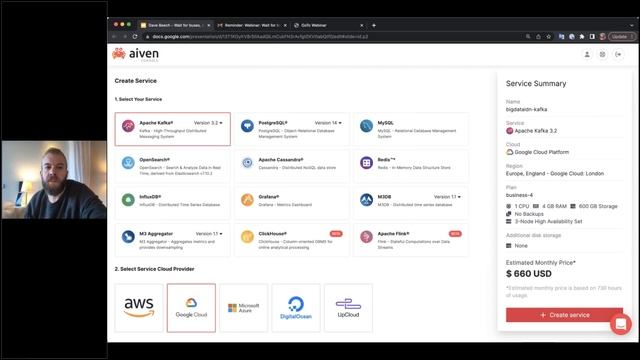Open the PostgreSQL Version 14 dropdown
640x360 pixels.
328,123
